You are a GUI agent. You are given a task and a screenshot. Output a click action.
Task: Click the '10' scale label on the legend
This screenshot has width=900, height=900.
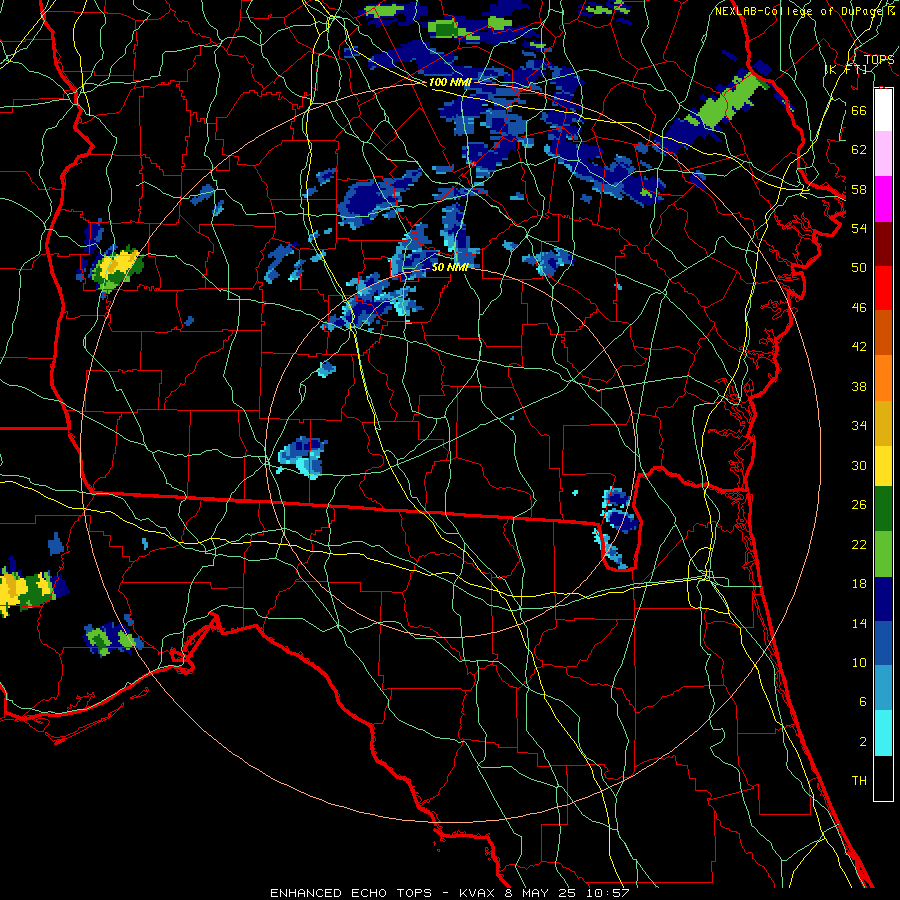859,662
